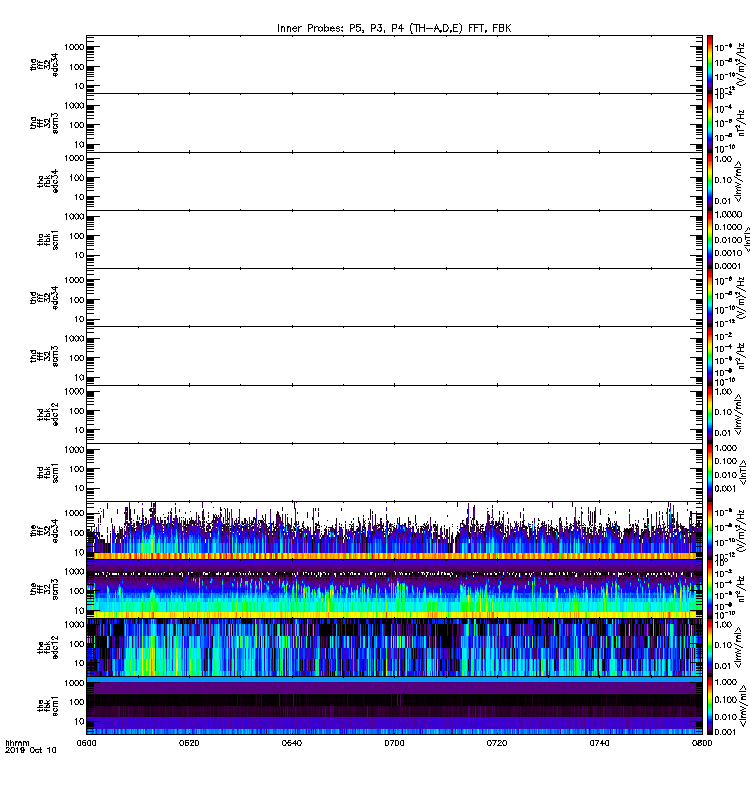Click the 'tha fff 32 edc34' panel label
Image resolution: width=750 pixels, height=800 pixels.
[x=44, y=65]
